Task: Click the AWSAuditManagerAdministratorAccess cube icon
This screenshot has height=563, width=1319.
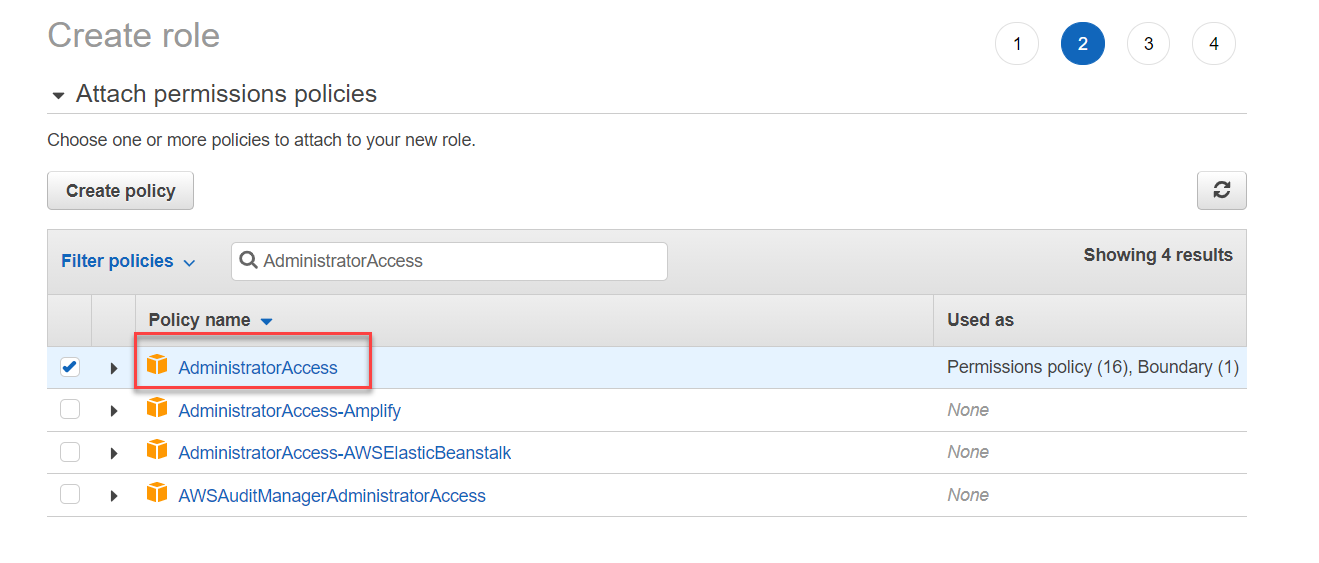Action: click(157, 494)
